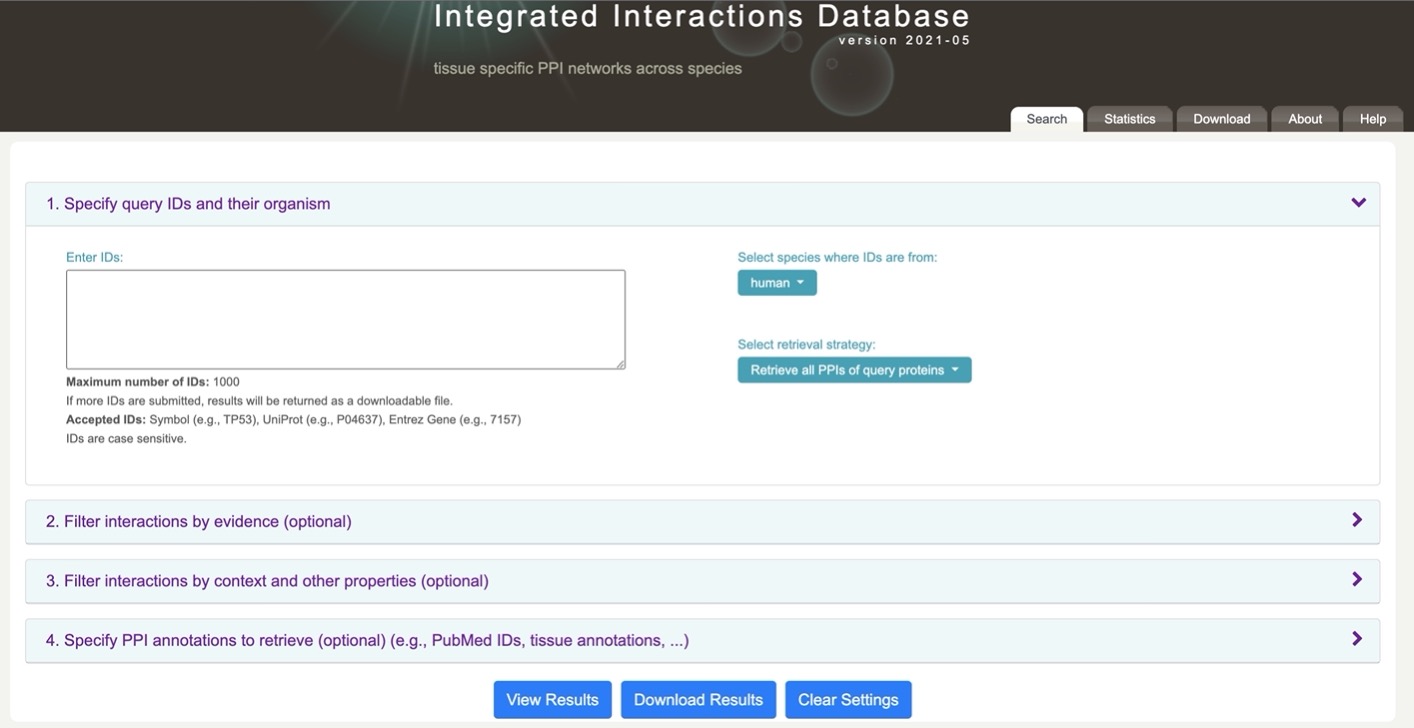
Task: Open PPI annotations section via its chevron
Action: click(1357, 638)
